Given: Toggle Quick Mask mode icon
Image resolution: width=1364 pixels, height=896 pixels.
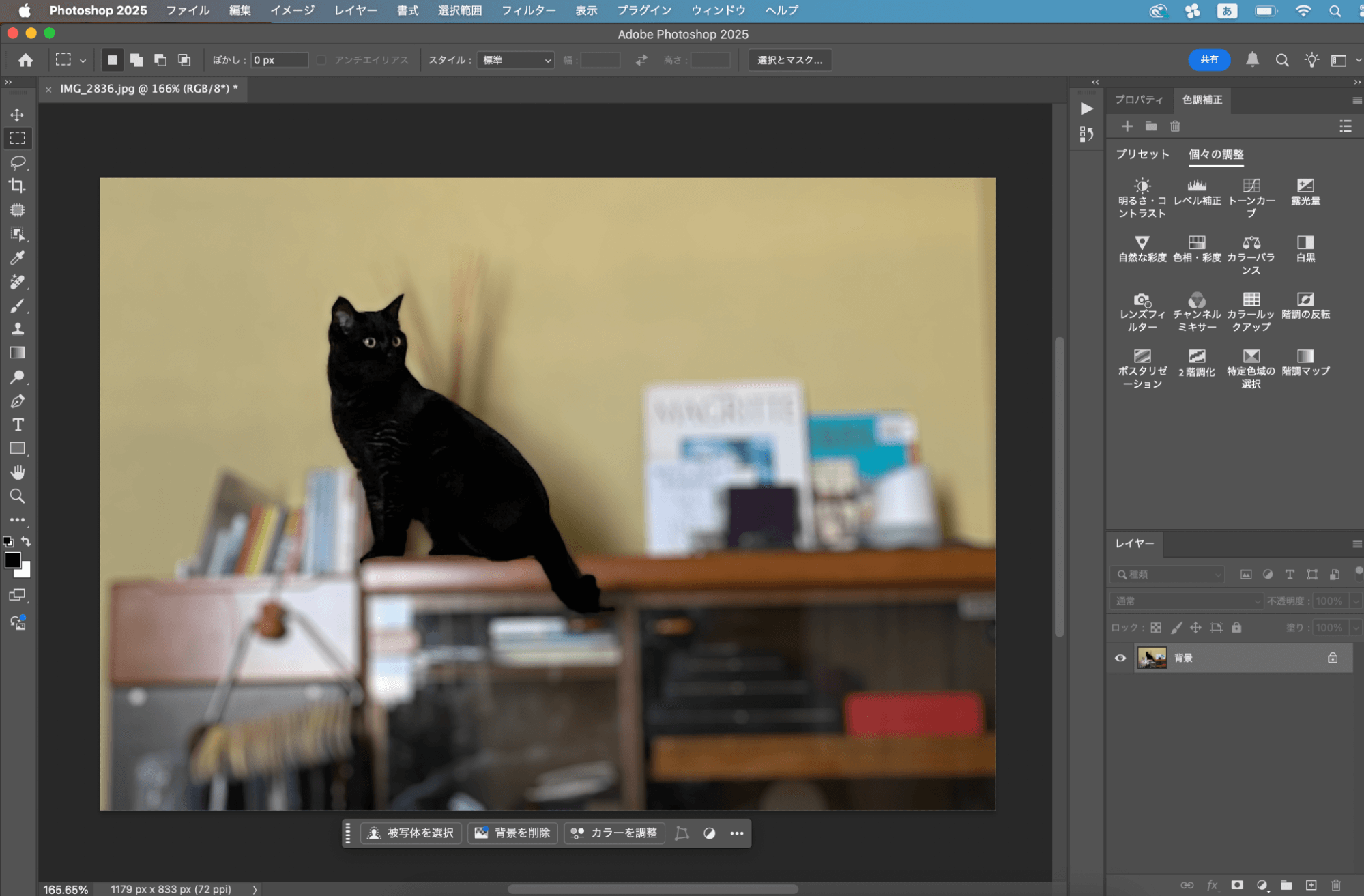Looking at the screenshot, I should [x=18, y=595].
